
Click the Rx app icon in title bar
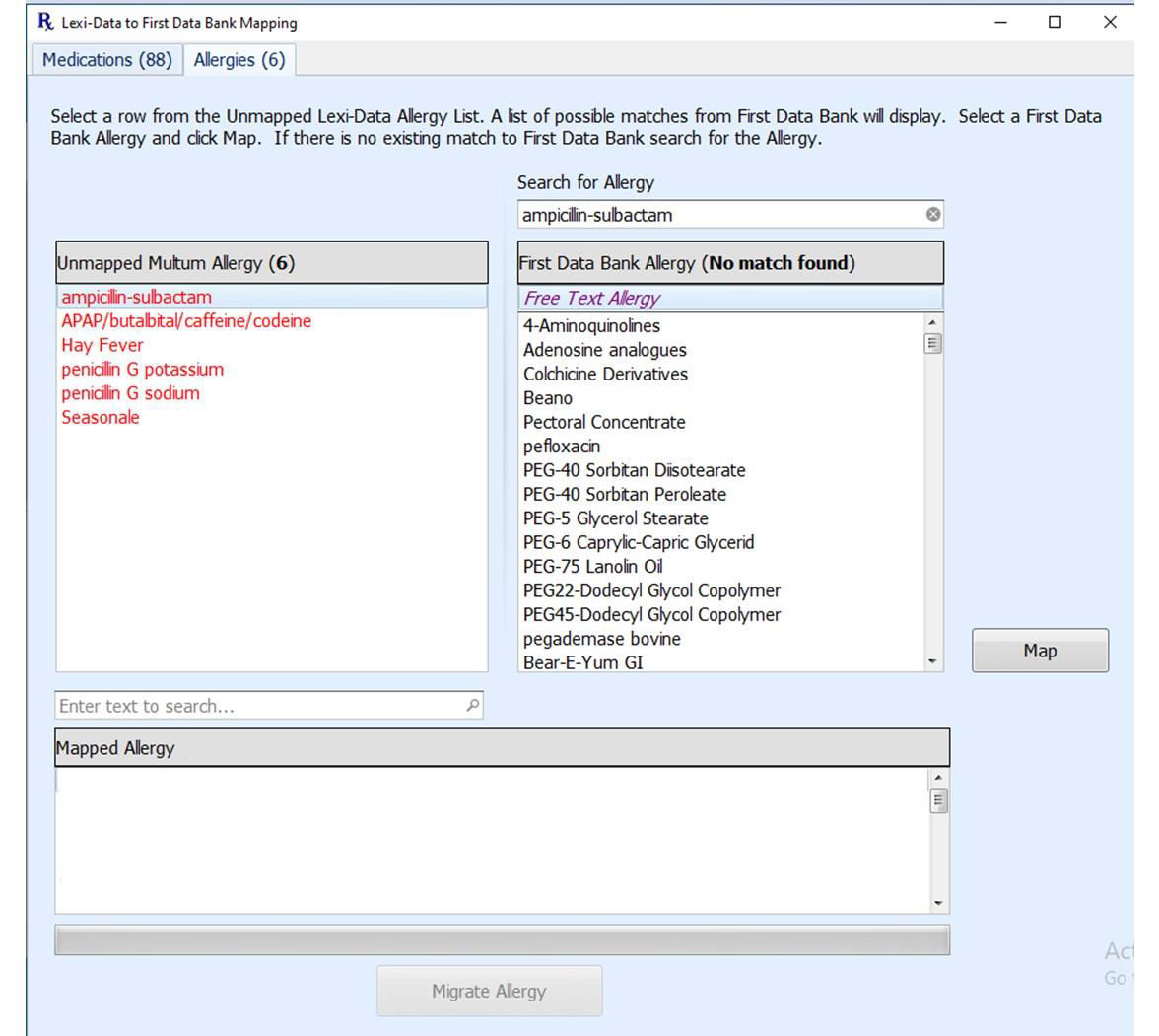pos(45,22)
